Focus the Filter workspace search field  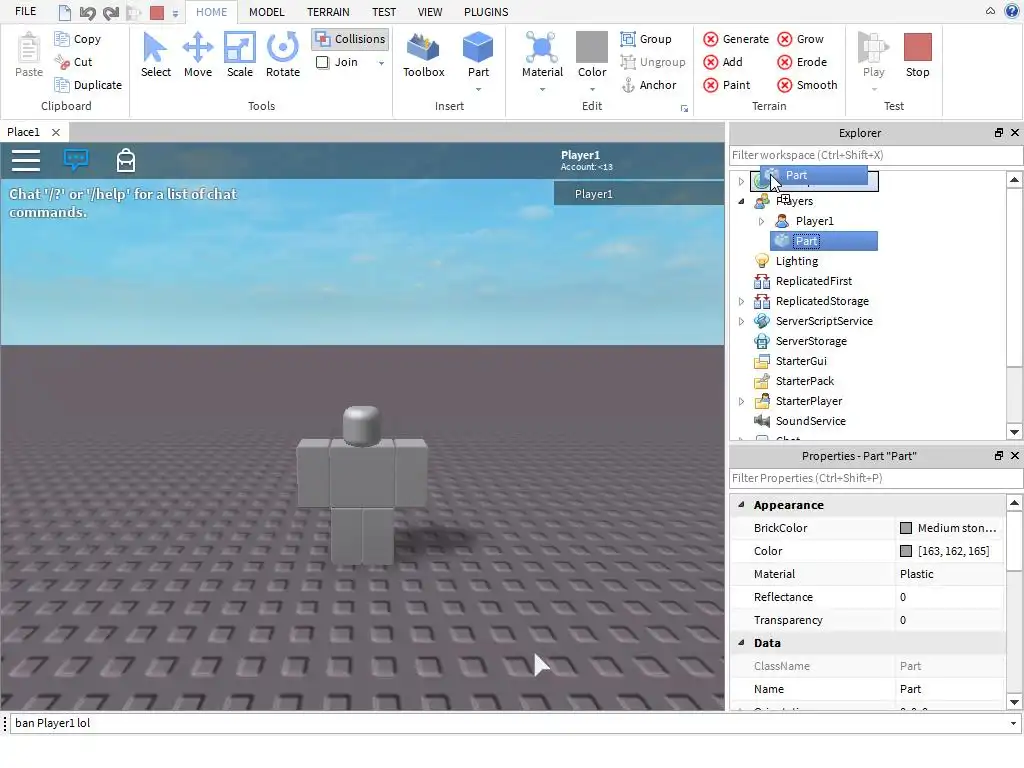pos(876,155)
